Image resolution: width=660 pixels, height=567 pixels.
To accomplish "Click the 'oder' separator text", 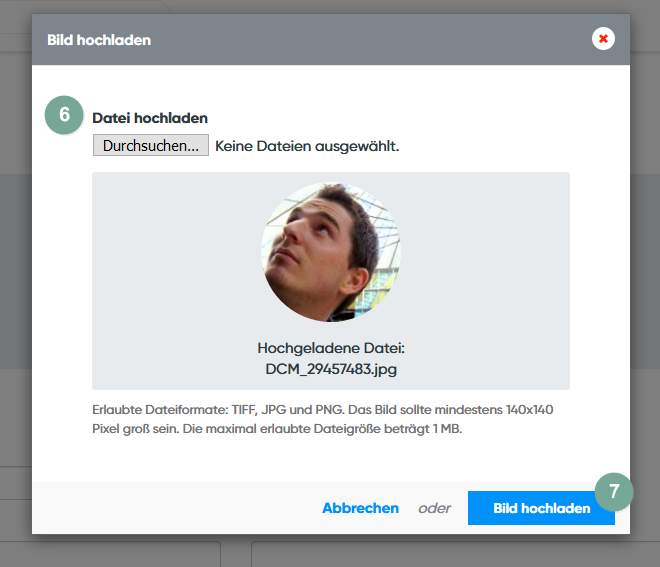I will click(x=434, y=508).
